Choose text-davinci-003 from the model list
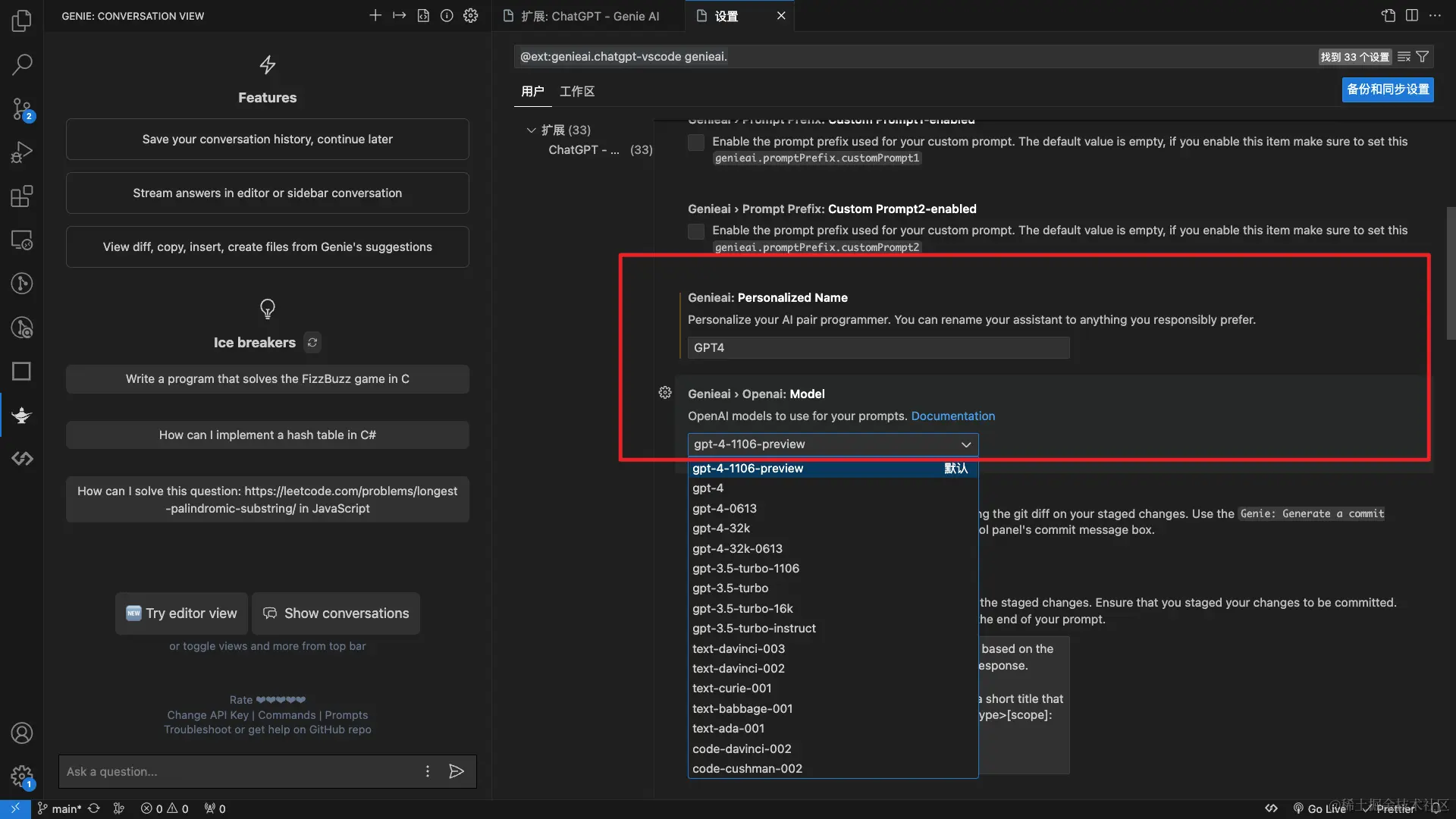1456x819 pixels. (833, 648)
